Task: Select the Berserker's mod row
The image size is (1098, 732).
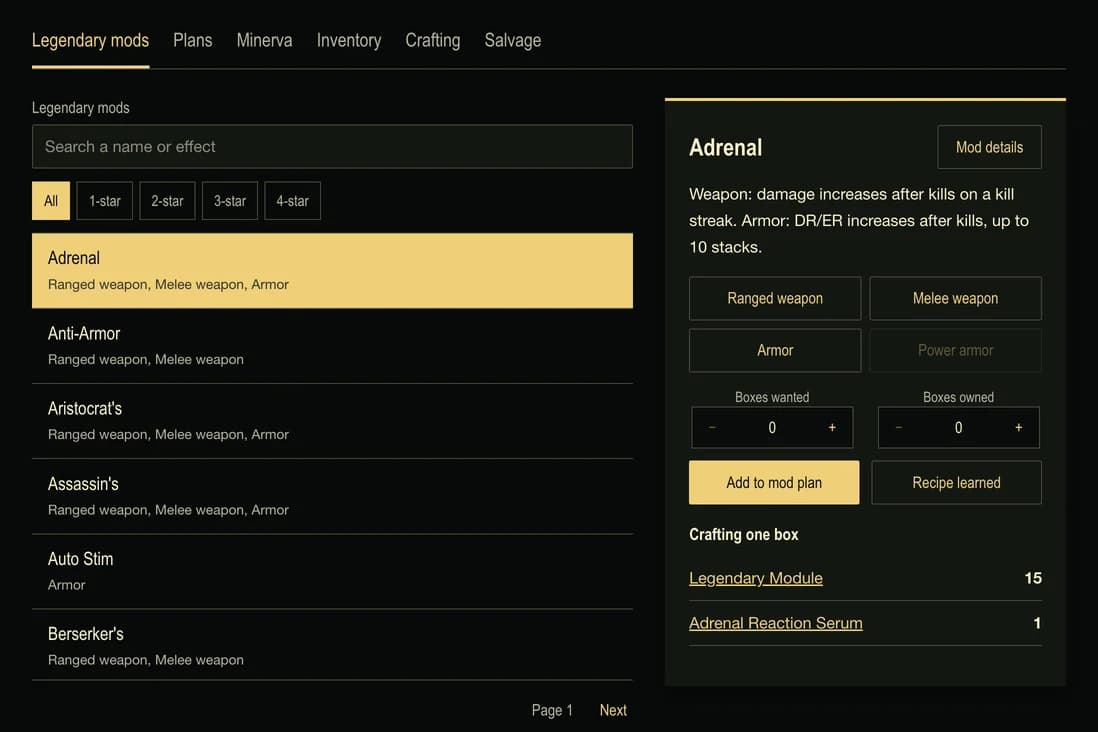Action: pyautogui.click(x=332, y=645)
